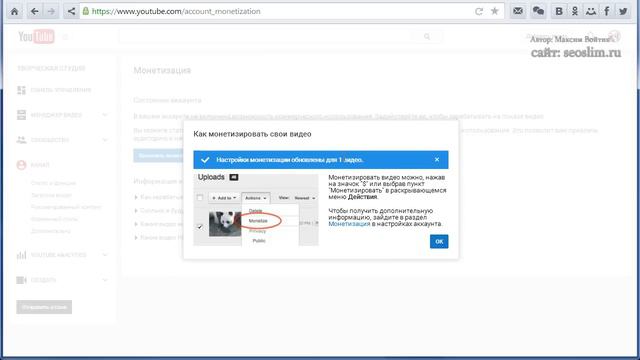Image resolution: width=640 pixels, height=360 pixels.
Task: Expand the Создать chevron
Action: pyautogui.click(x=105, y=280)
